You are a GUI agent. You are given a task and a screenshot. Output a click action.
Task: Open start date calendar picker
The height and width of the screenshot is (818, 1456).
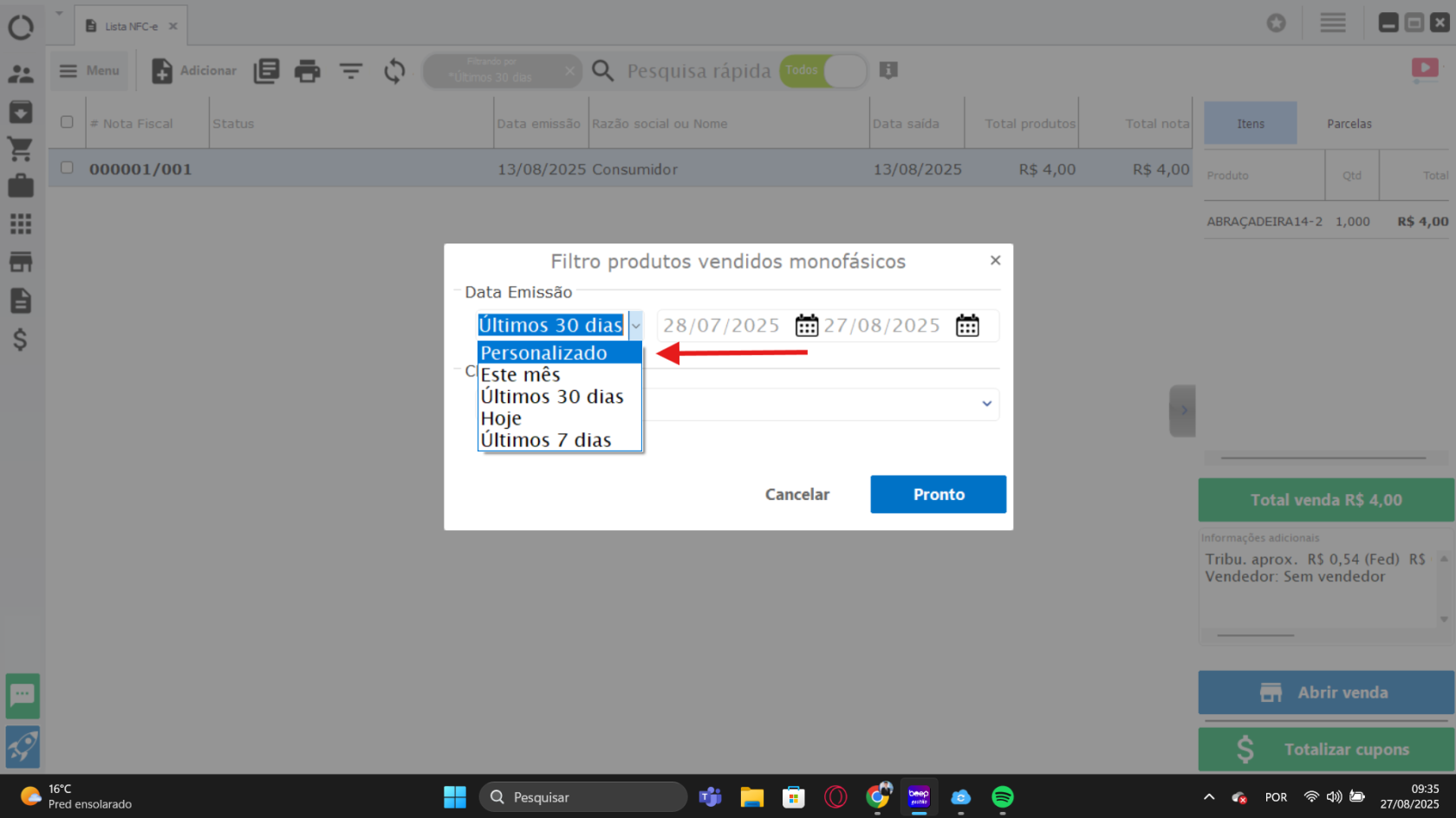tap(806, 326)
